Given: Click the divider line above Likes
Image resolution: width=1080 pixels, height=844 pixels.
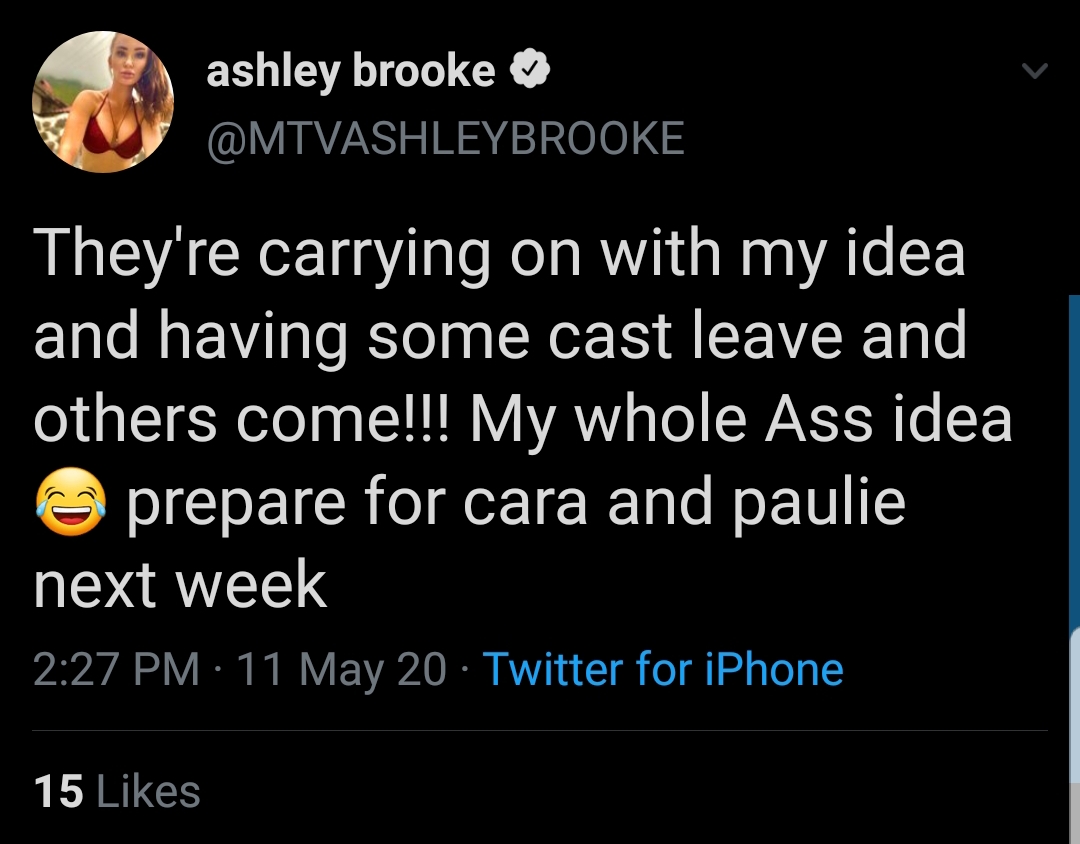Looking at the screenshot, I should coord(540,730).
